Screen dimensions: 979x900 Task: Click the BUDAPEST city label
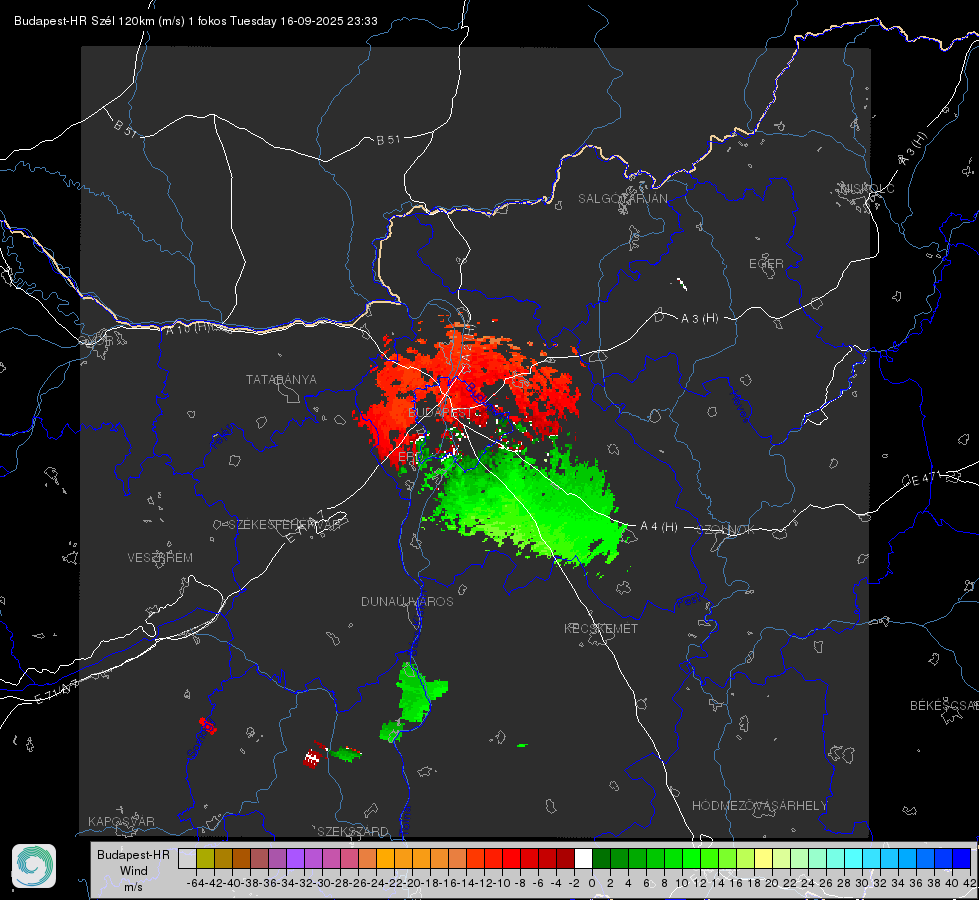coord(440,413)
